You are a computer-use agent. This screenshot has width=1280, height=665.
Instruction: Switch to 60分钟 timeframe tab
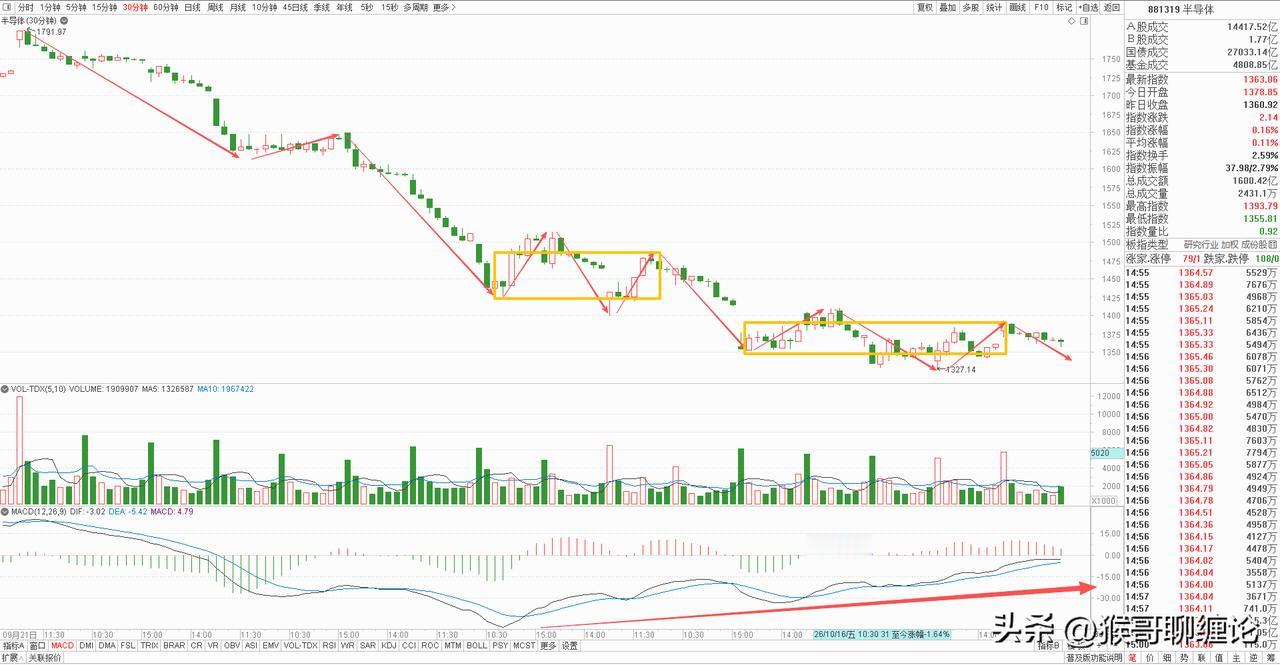click(165, 7)
